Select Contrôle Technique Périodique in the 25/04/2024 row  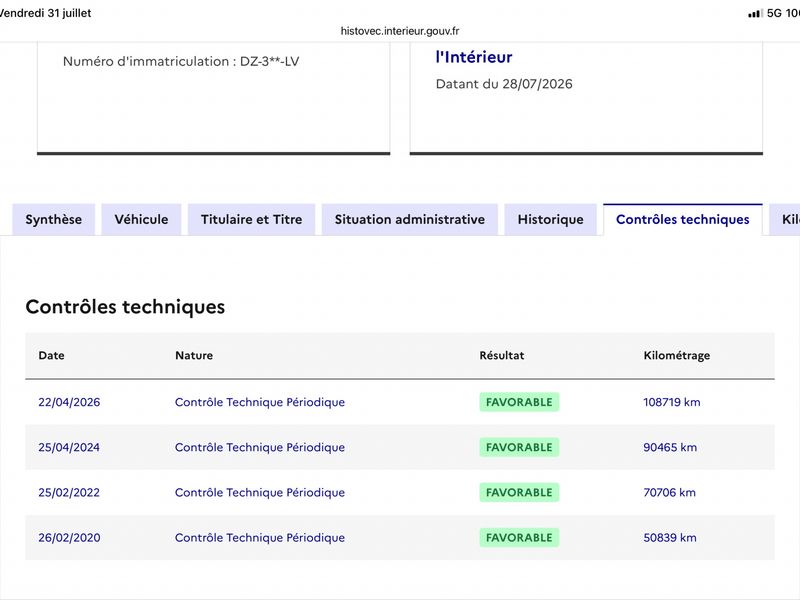pos(260,447)
